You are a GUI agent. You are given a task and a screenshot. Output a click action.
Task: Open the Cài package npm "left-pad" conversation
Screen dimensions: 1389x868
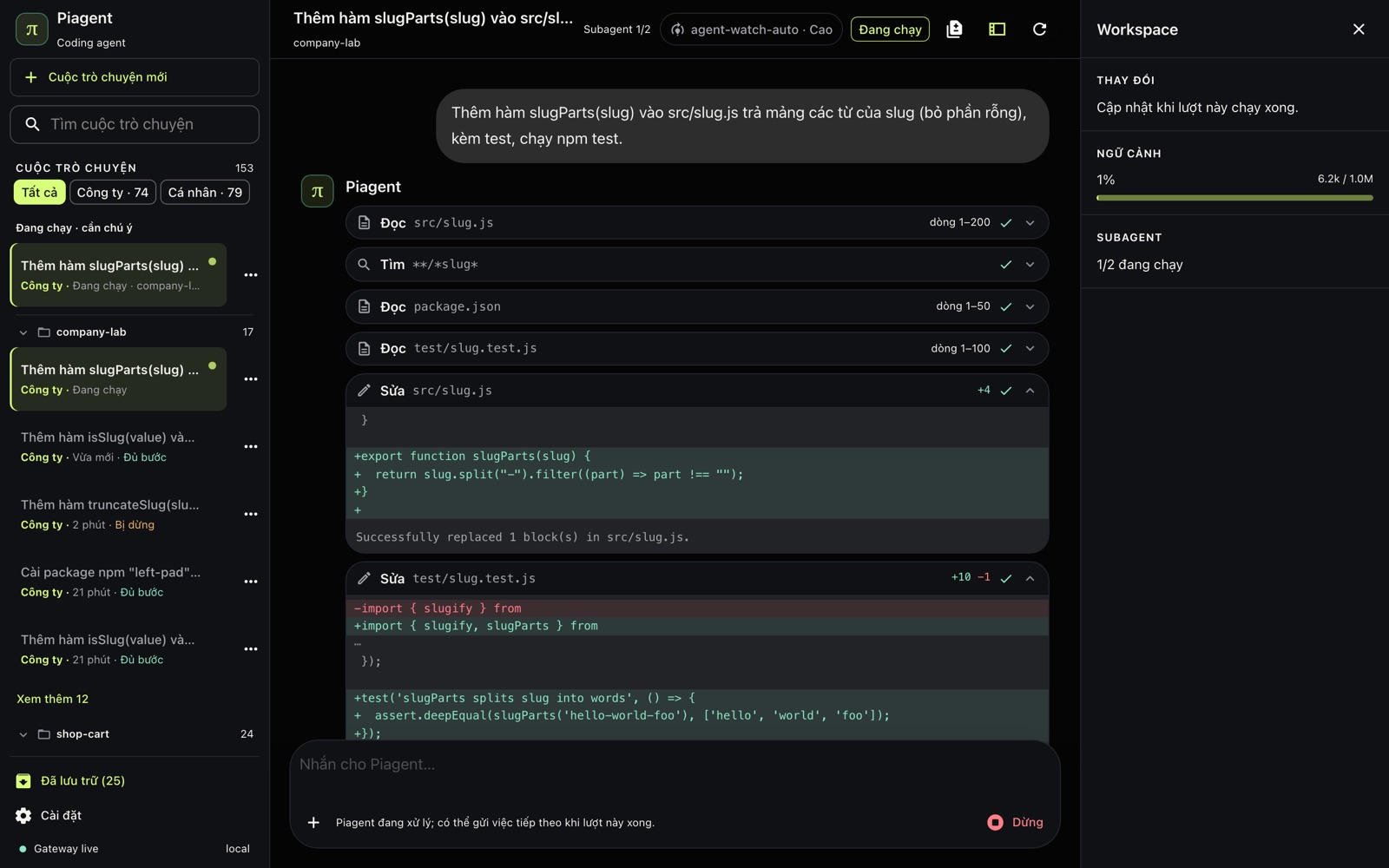(118, 582)
